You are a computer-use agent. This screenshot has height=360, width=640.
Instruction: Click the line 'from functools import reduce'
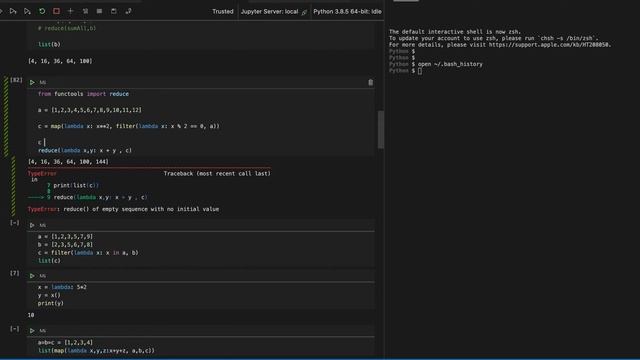[x=83, y=94]
